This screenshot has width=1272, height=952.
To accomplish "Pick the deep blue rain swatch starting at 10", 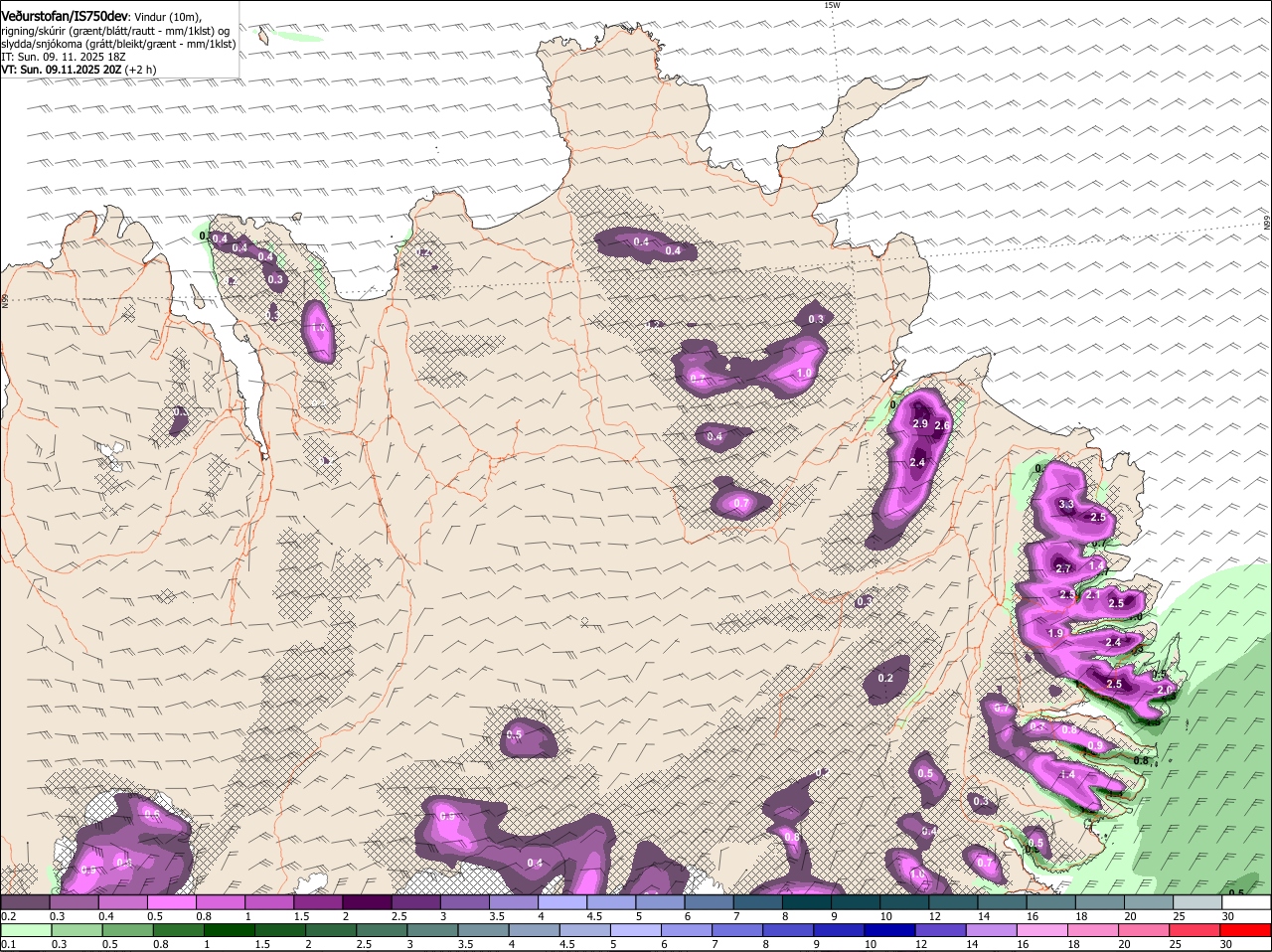I will point(890,930).
